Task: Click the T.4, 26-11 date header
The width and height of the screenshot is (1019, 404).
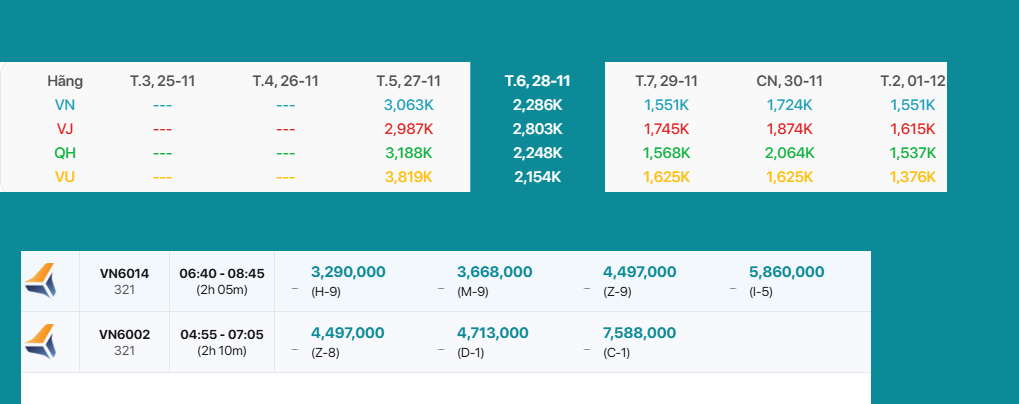Action: [285, 81]
